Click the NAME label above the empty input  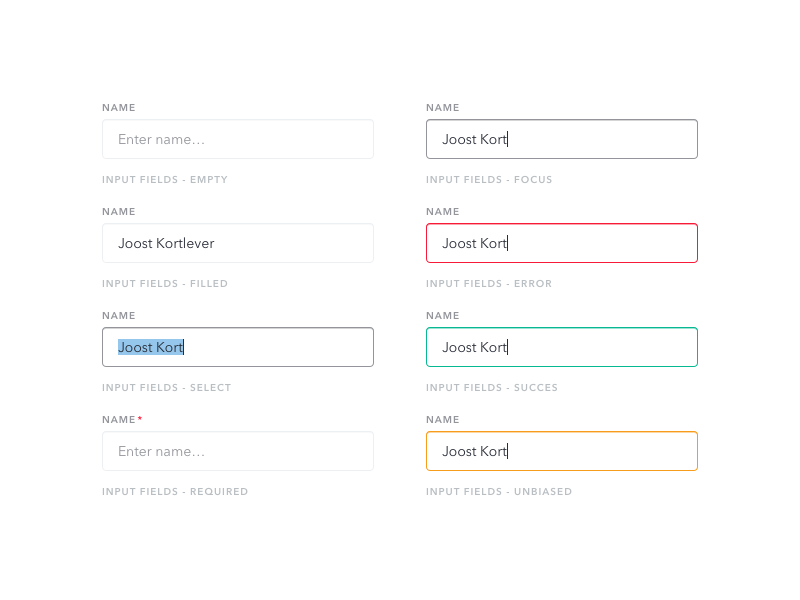(118, 107)
